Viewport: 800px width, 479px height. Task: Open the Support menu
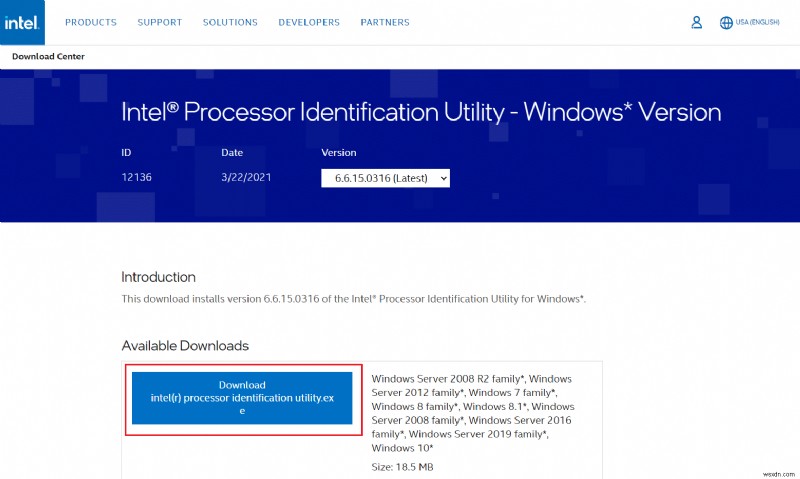(159, 22)
